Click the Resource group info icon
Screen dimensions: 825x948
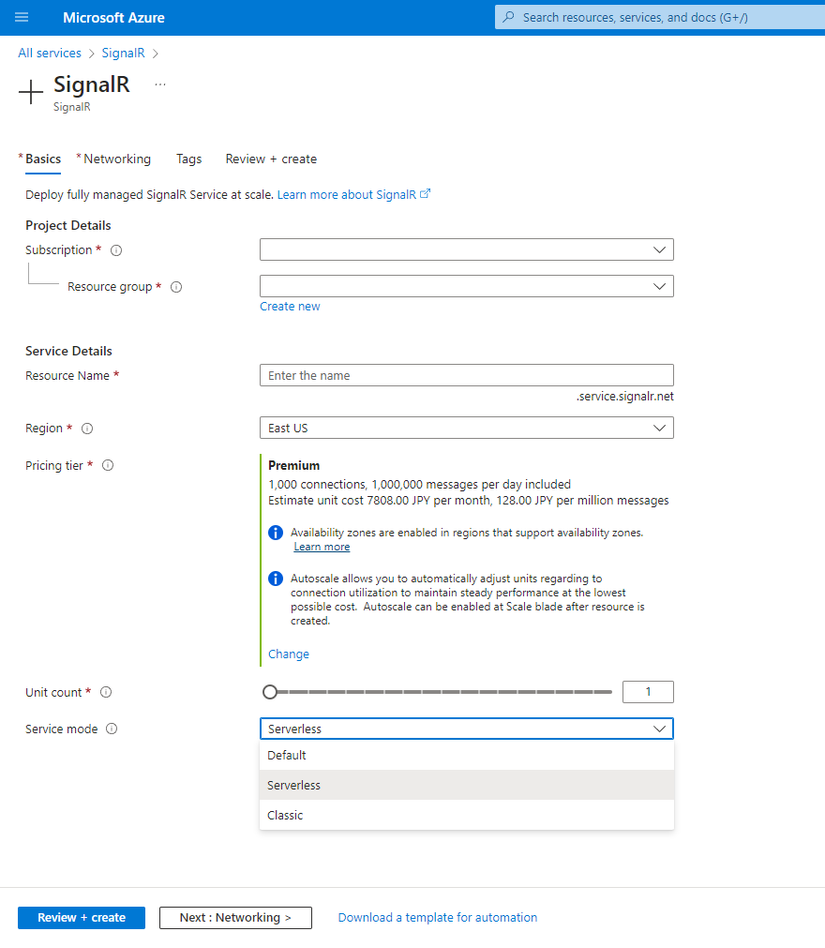(x=176, y=287)
